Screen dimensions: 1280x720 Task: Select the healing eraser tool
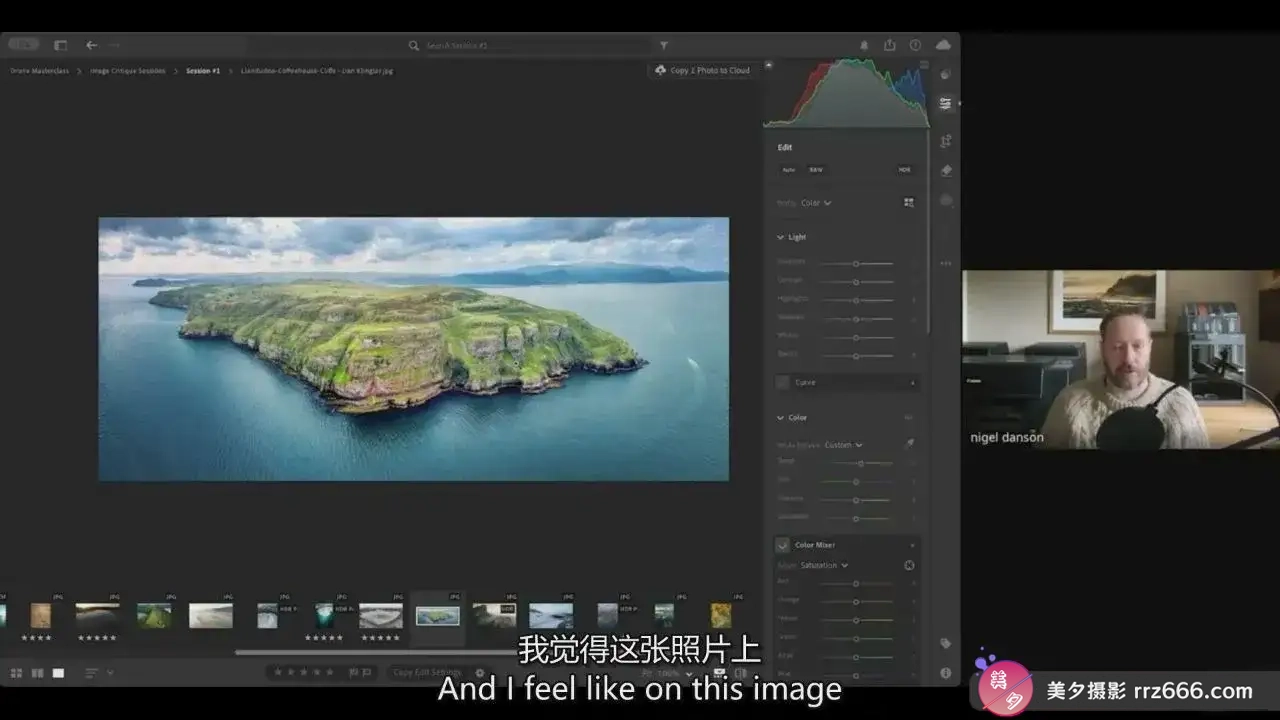(945, 171)
